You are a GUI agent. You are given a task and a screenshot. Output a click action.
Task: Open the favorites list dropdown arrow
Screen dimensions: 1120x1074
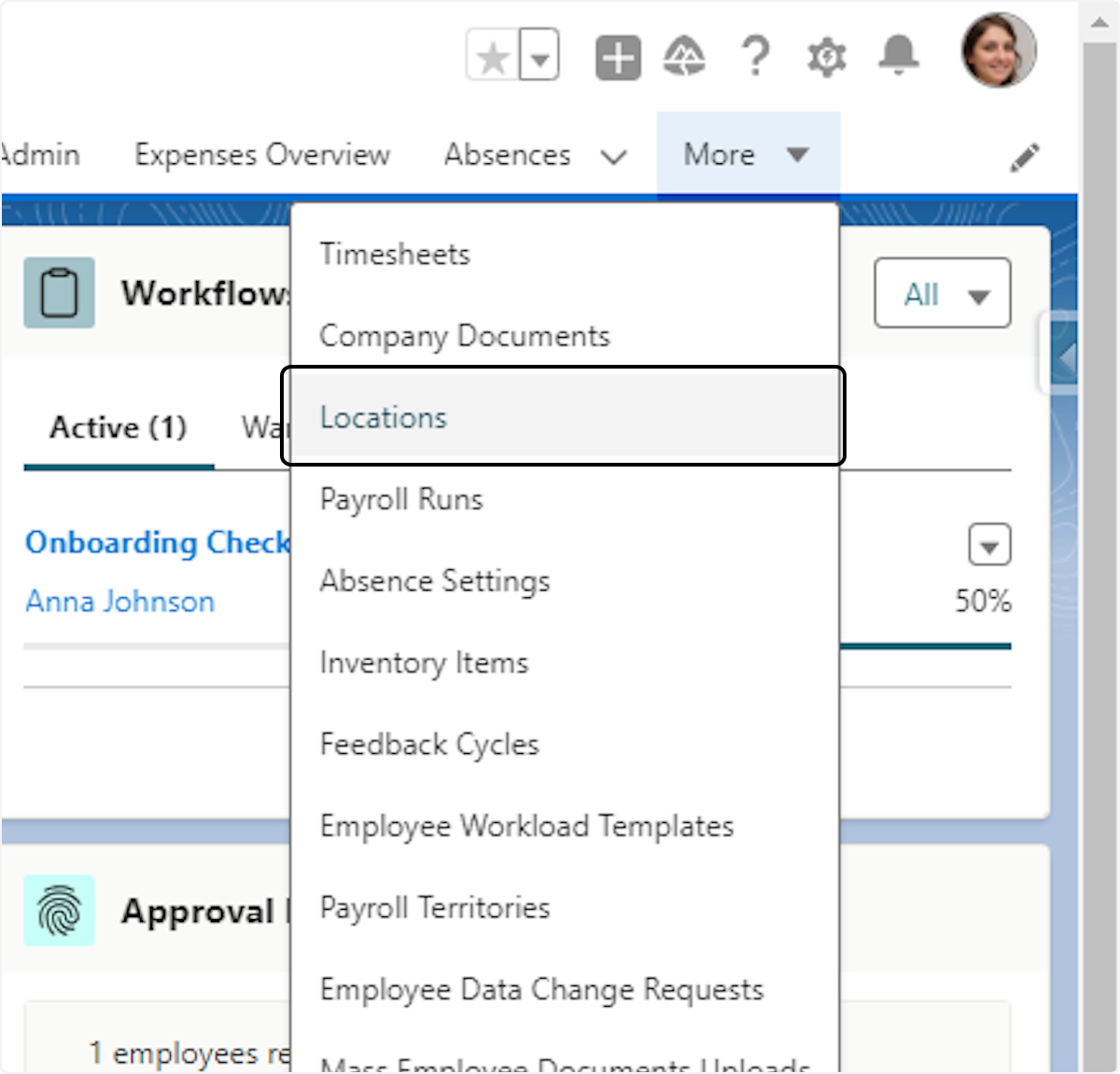tap(539, 59)
